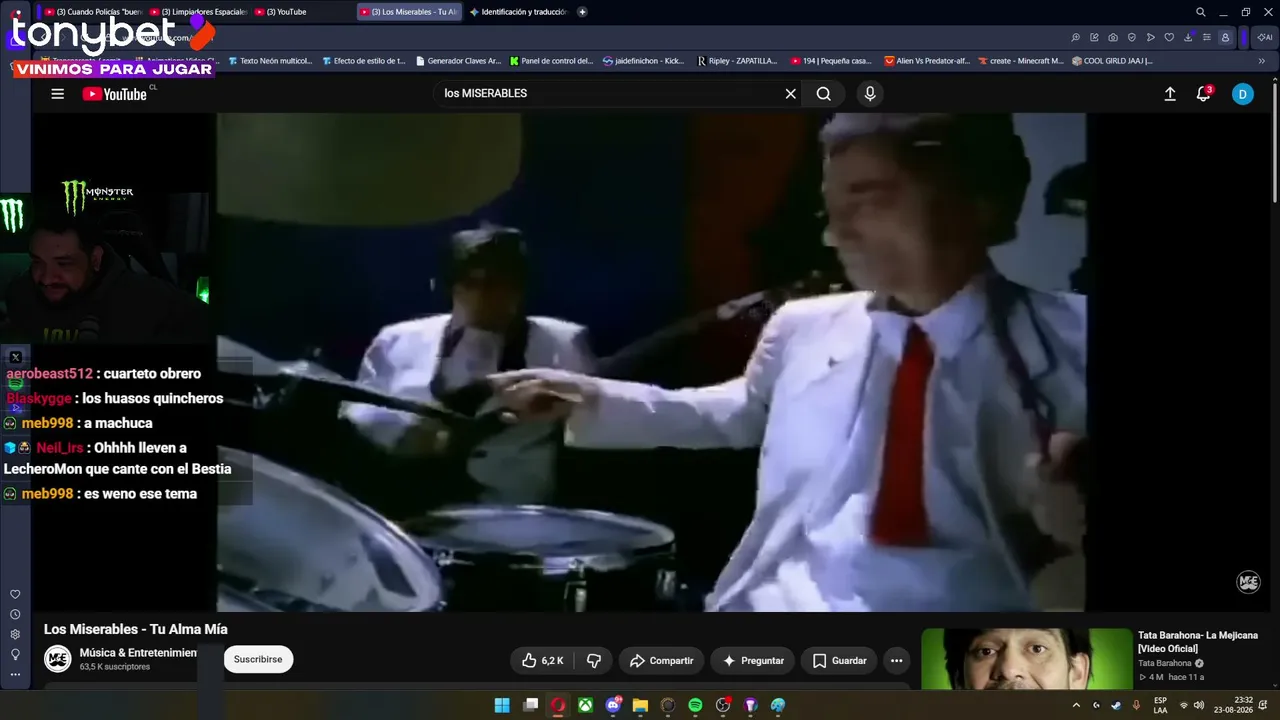Share the video via Compartir

(661, 661)
